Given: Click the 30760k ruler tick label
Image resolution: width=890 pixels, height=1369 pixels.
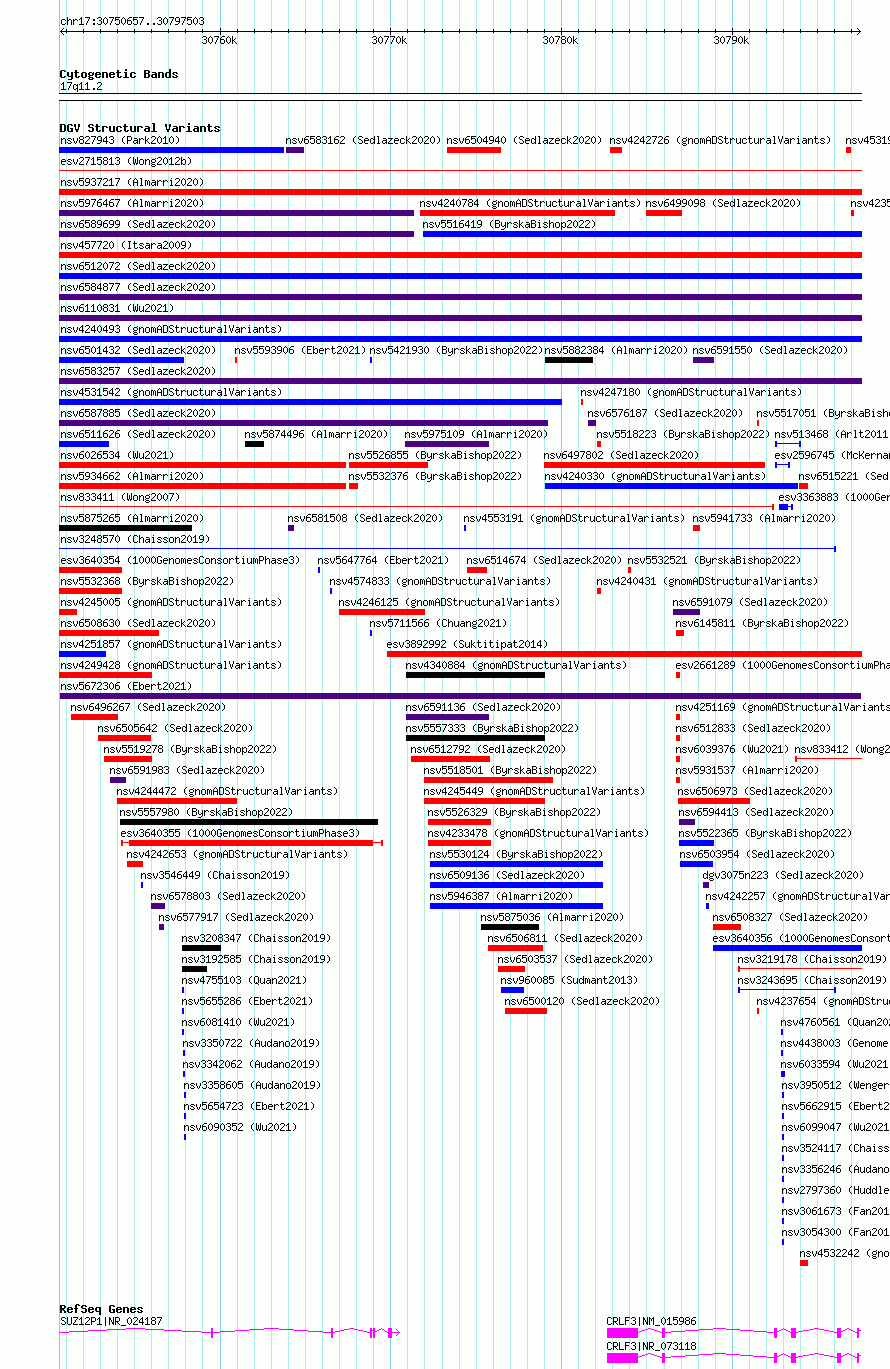Looking at the screenshot, I should coord(219,40).
